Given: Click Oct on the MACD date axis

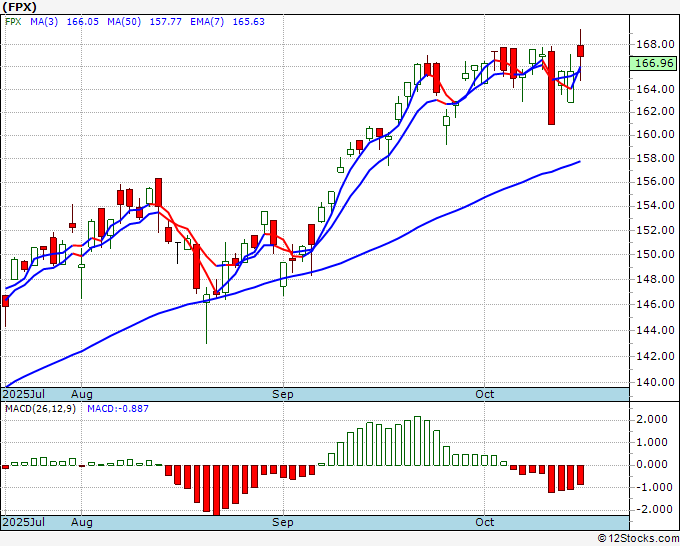Looking at the screenshot, I should 484,522.
